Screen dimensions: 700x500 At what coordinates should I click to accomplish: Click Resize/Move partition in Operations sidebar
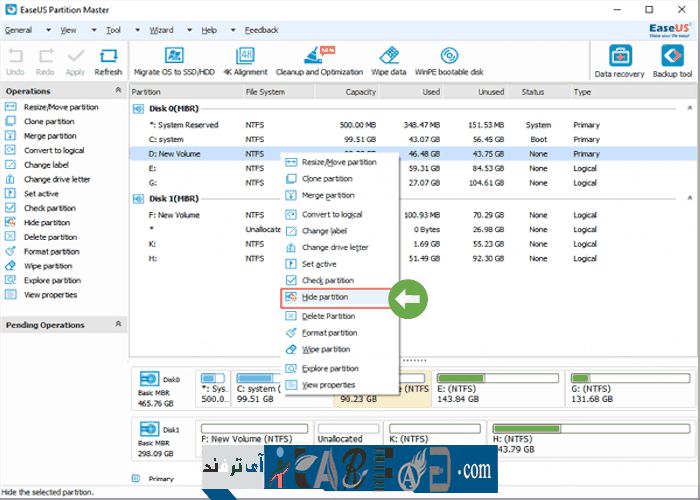click(x=61, y=107)
